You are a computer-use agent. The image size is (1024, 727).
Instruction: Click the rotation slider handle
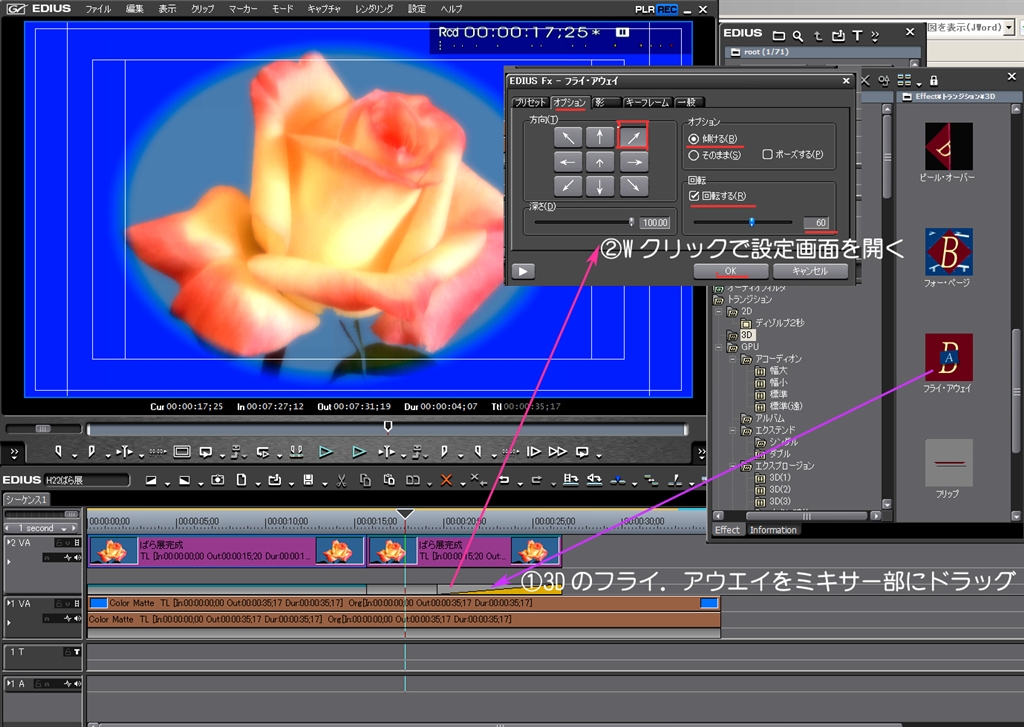tap(752, 222)
